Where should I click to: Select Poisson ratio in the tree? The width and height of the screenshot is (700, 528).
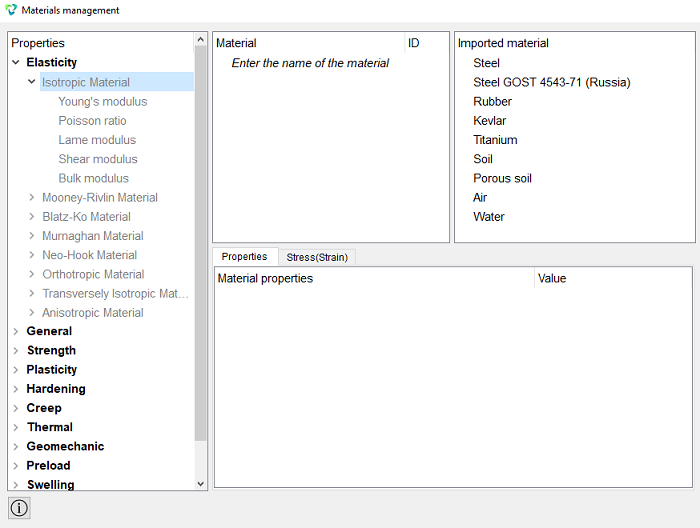tap(92, 121)
